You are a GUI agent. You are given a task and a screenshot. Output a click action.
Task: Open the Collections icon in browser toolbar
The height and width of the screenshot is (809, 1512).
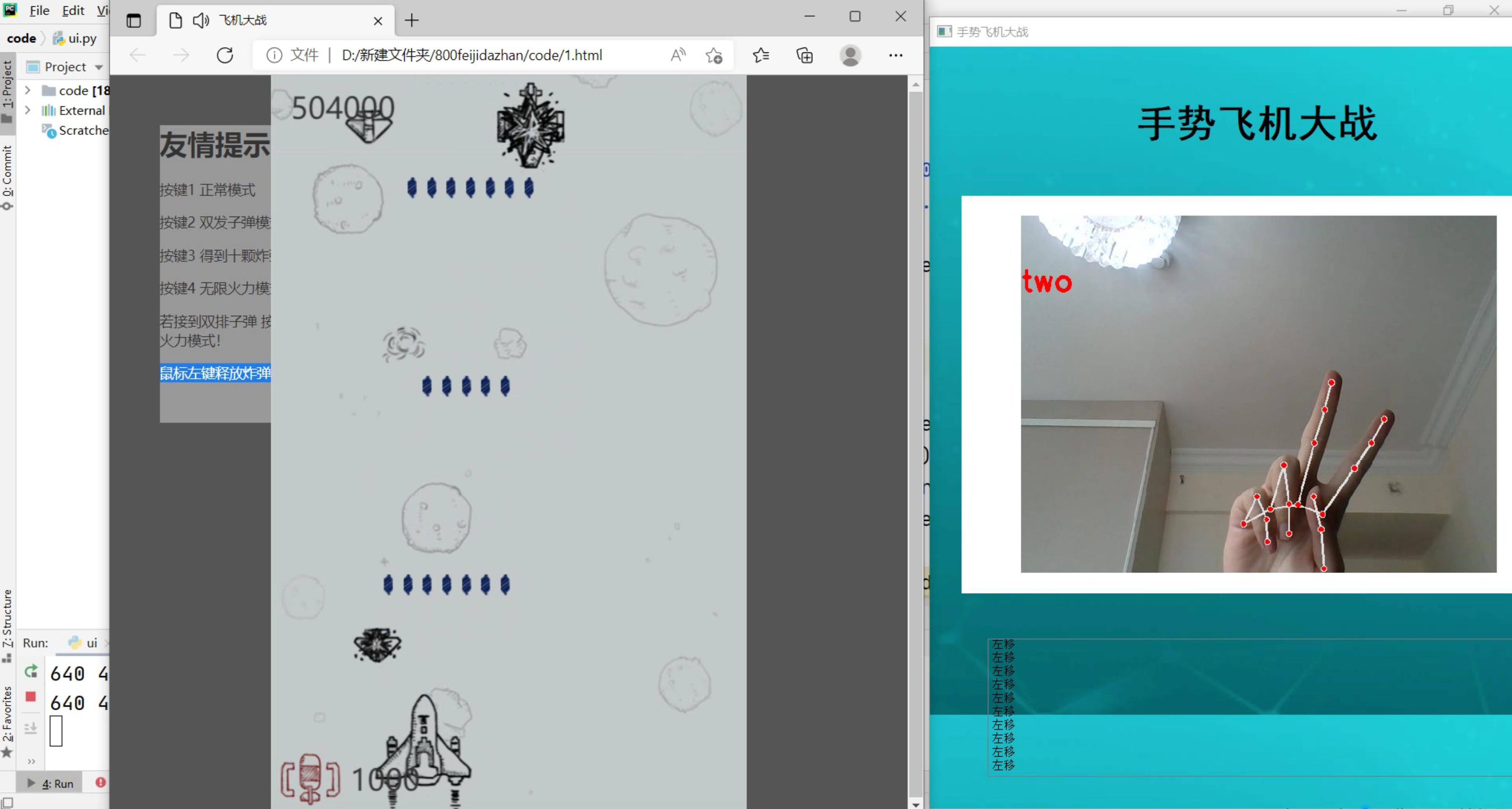(x=804, y=55)
